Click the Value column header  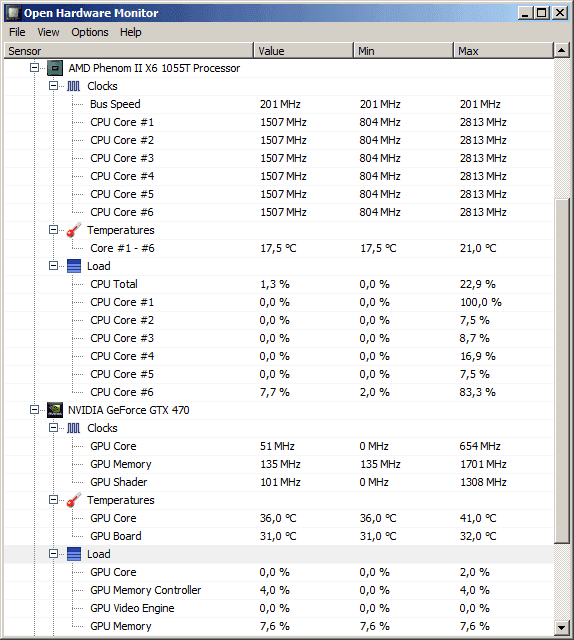point(303,51)
